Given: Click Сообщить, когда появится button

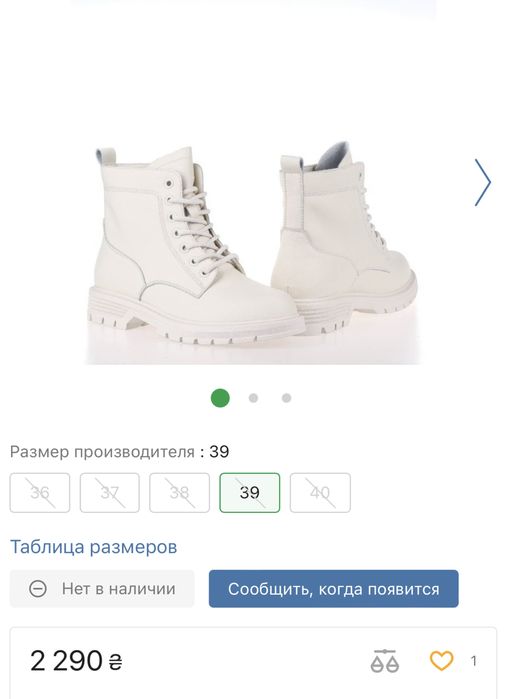Looking at the screenshot, I should coord(334,588).
